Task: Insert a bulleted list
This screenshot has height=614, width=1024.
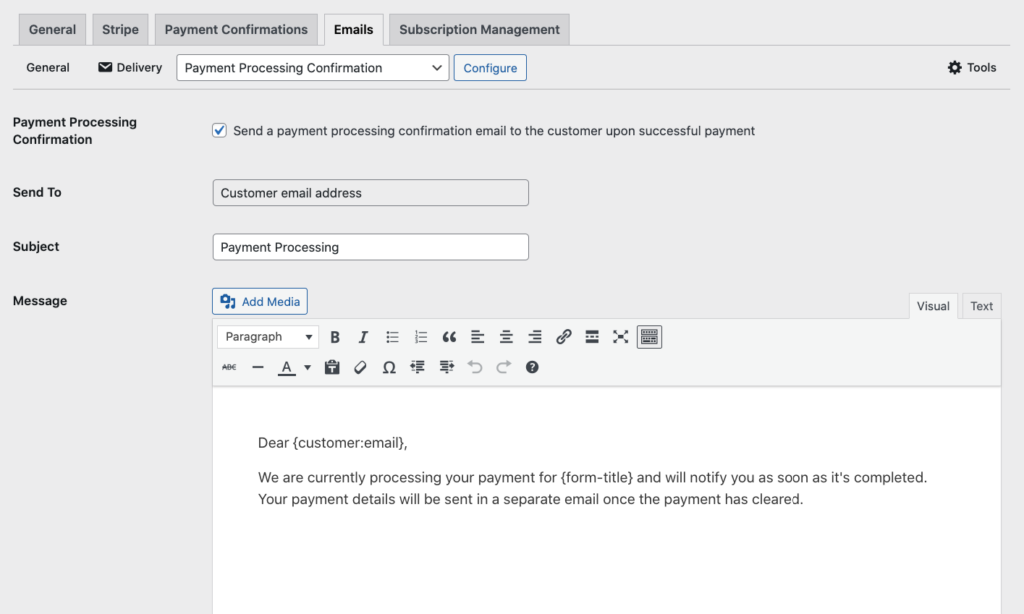Action: pos(392,337)
